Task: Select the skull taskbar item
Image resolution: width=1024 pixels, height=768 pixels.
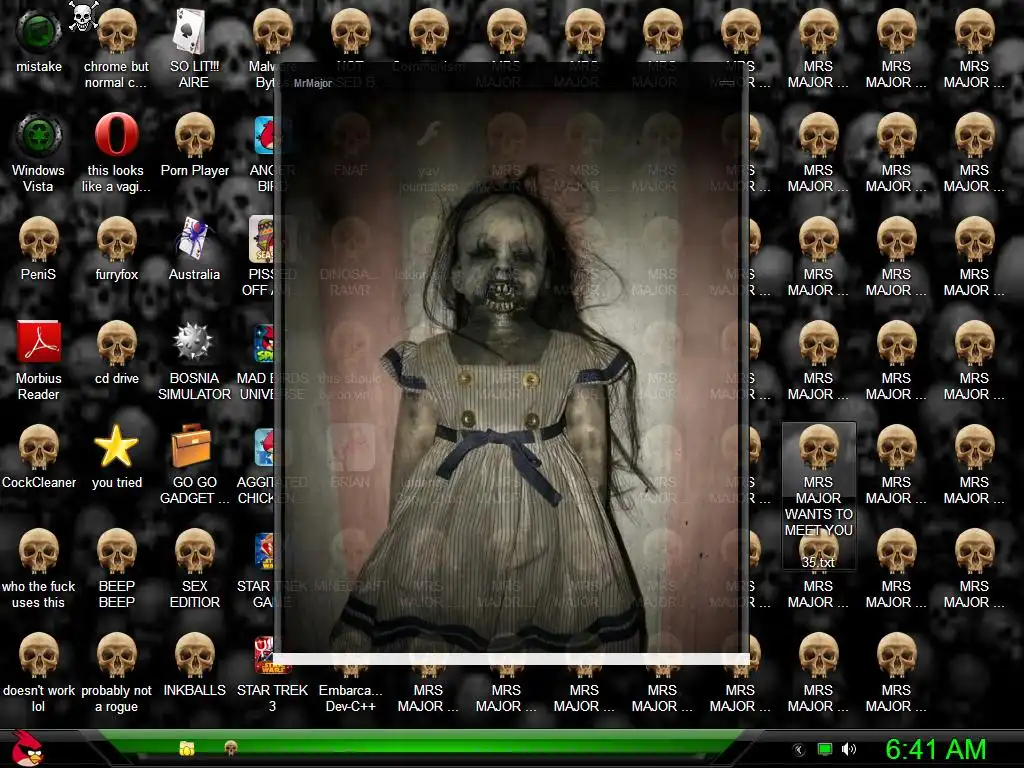Action: pos(231,748)
